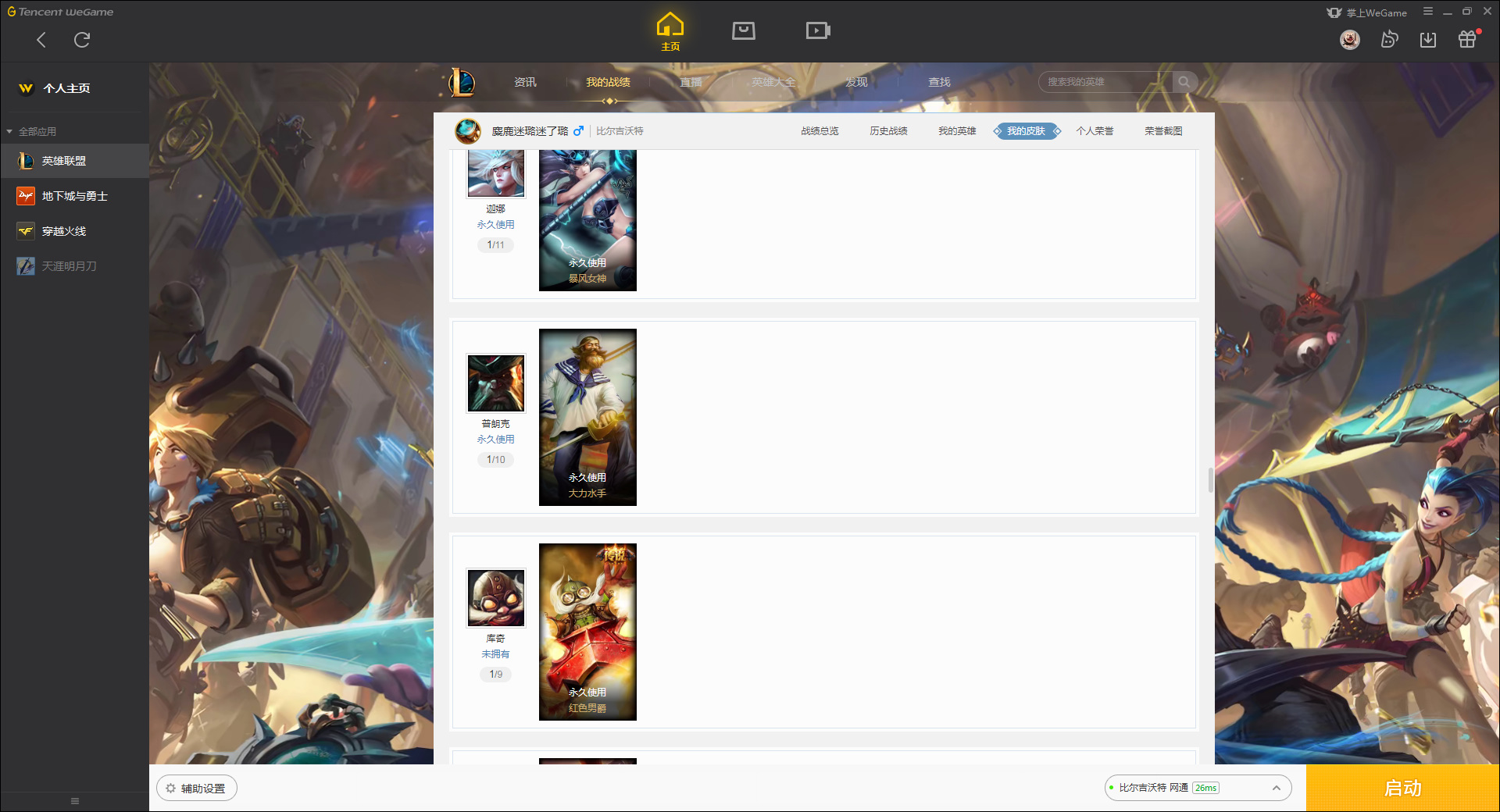This screenshot has height=812, width=1500.
Task: Open the 主页 home tab icon
Action: point(670,32)
